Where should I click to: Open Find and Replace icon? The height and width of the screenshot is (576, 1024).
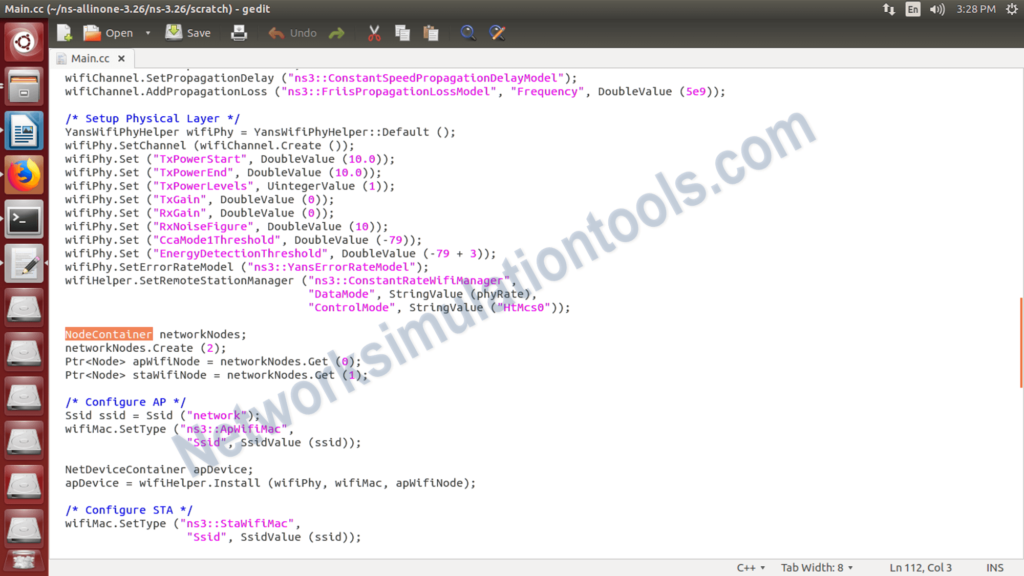click(x=497, y=32)
